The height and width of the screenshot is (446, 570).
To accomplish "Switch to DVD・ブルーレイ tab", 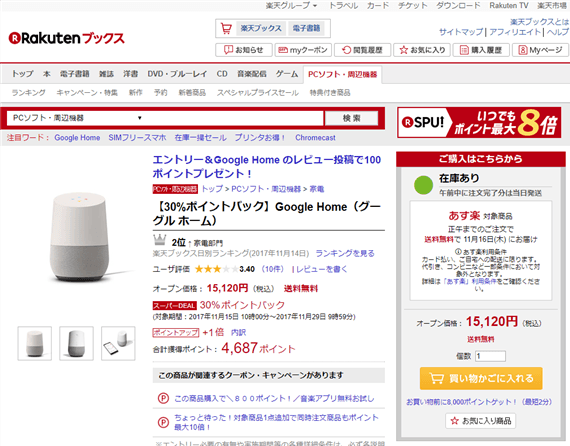I will (x=177, y=74).
